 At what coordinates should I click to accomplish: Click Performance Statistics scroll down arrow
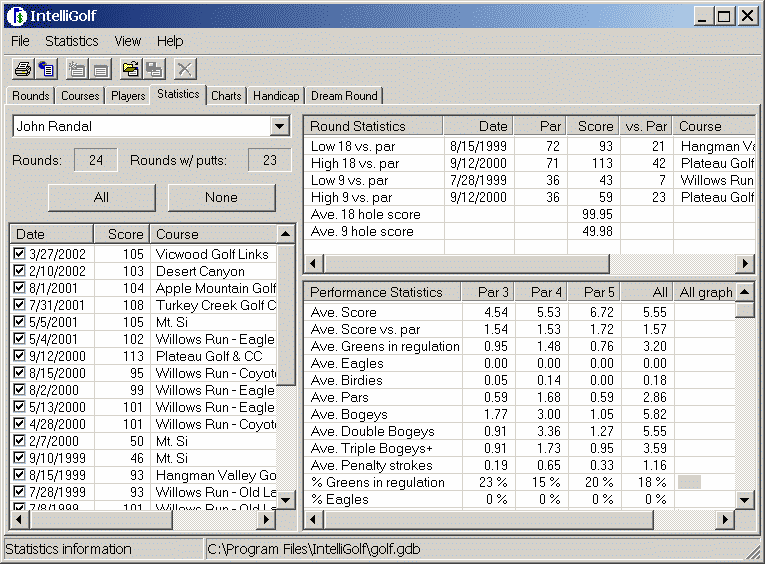[x=745, y=500]
